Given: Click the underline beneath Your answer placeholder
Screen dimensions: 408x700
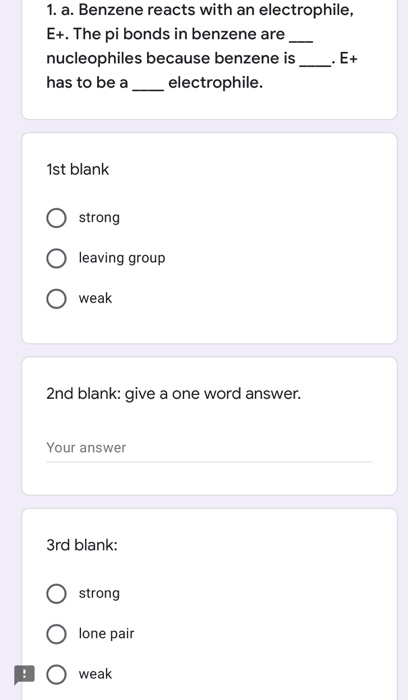Looking at the screenshot, I should coord(209,462).
